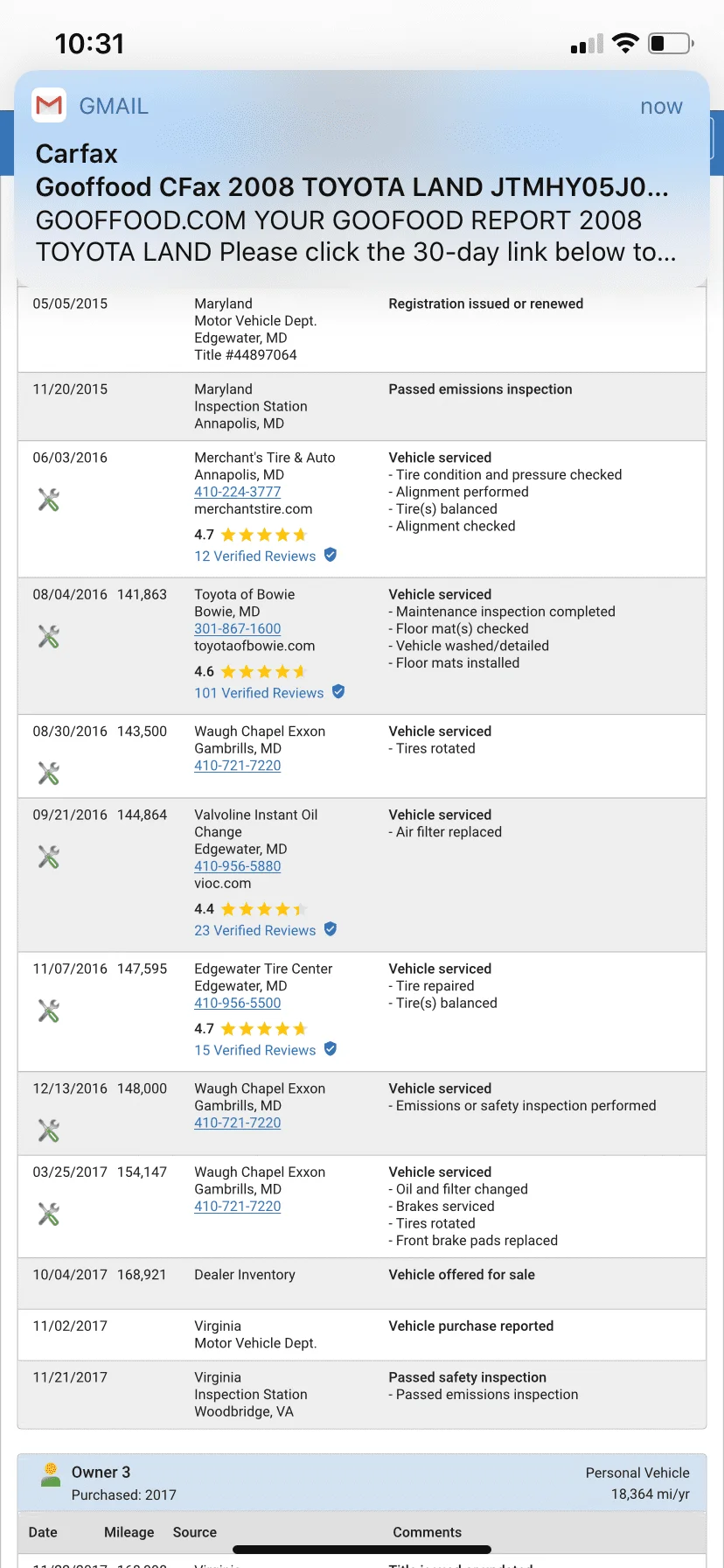Tap the wrench icon for Valvoline entry
The height and width of the screenshot is (1568, 724).
(x=49, y=857)
